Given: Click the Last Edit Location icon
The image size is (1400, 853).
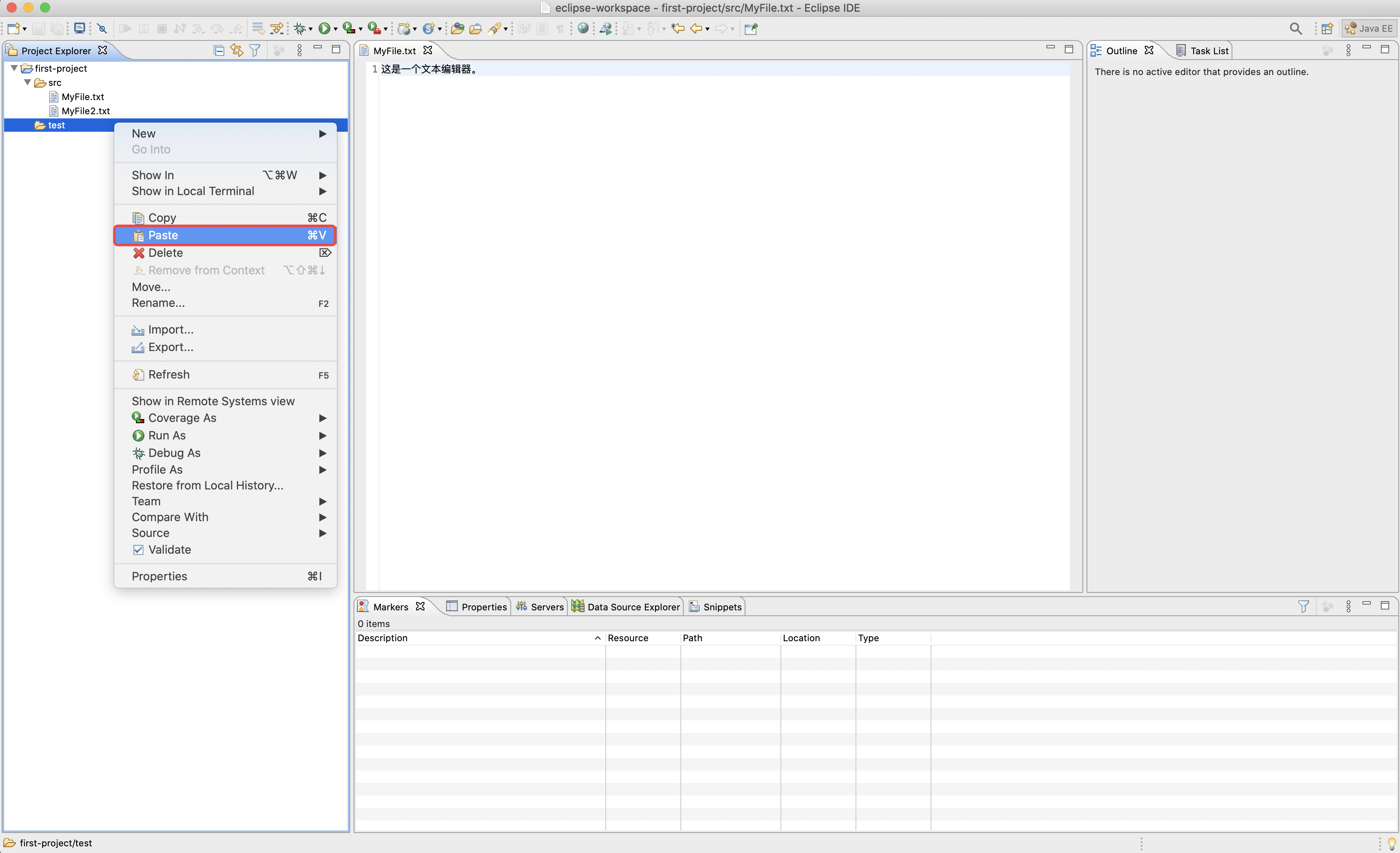Looking at the screenshot, I should click(677, 28).
